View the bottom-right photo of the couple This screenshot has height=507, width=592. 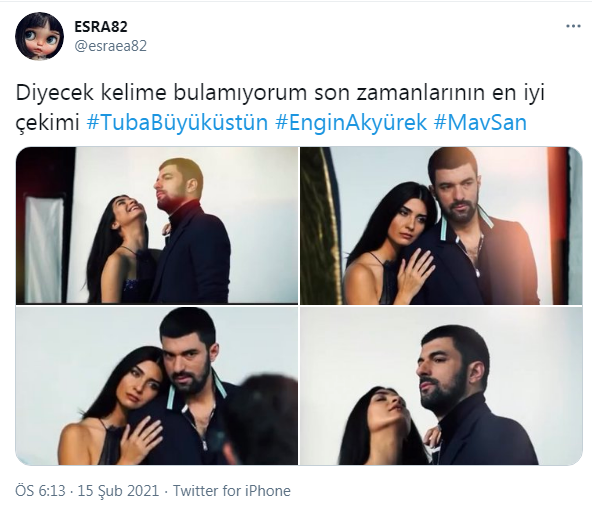coord(441,386)
